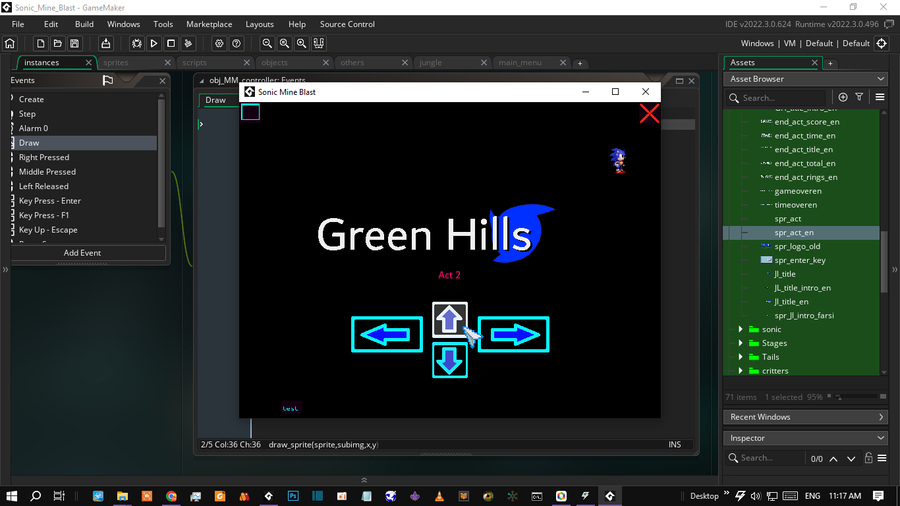Screen dimensions: 900x506
Task: Open the Asset Browser dropdown
Action: point(806,79)
